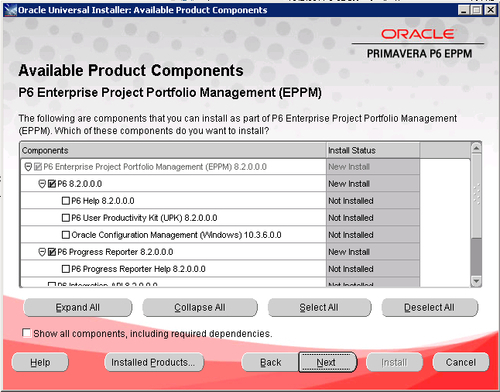Check P6 User Productivity Kit (UPK) box
The width and height of the screenshot is (500, 392).
pyautogui.click(x=66, y=218)
